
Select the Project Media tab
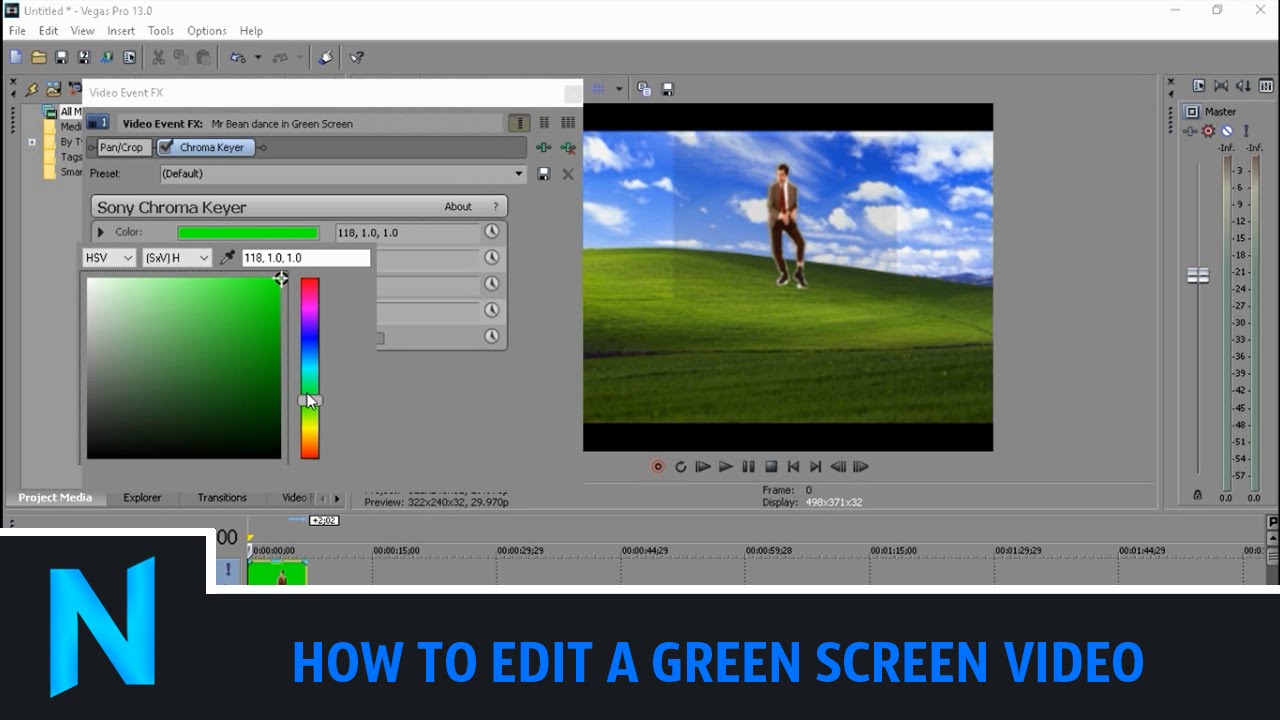[x=55, y=498]
